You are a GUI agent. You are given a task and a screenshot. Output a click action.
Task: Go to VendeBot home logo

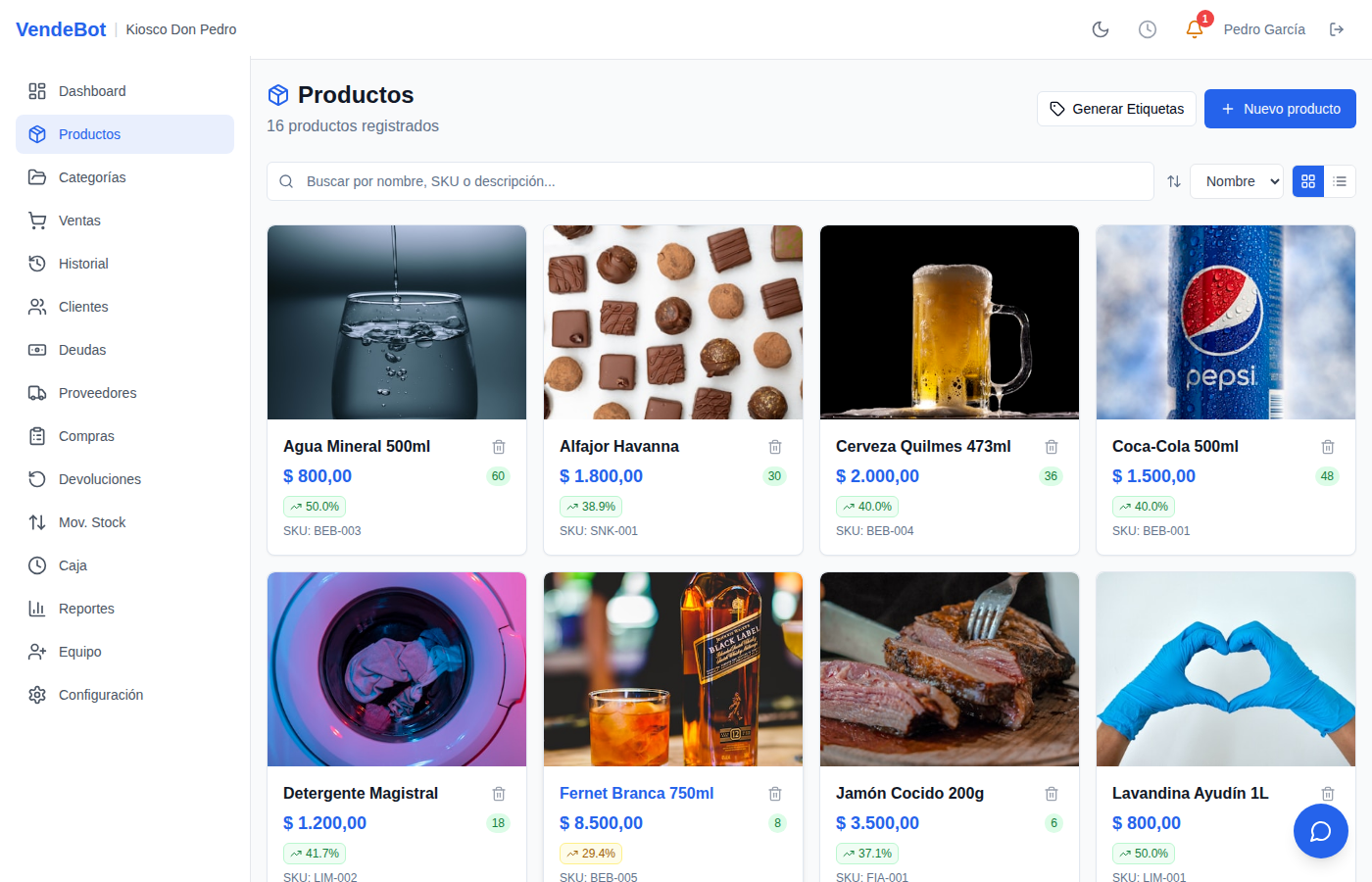click(61, 29)
